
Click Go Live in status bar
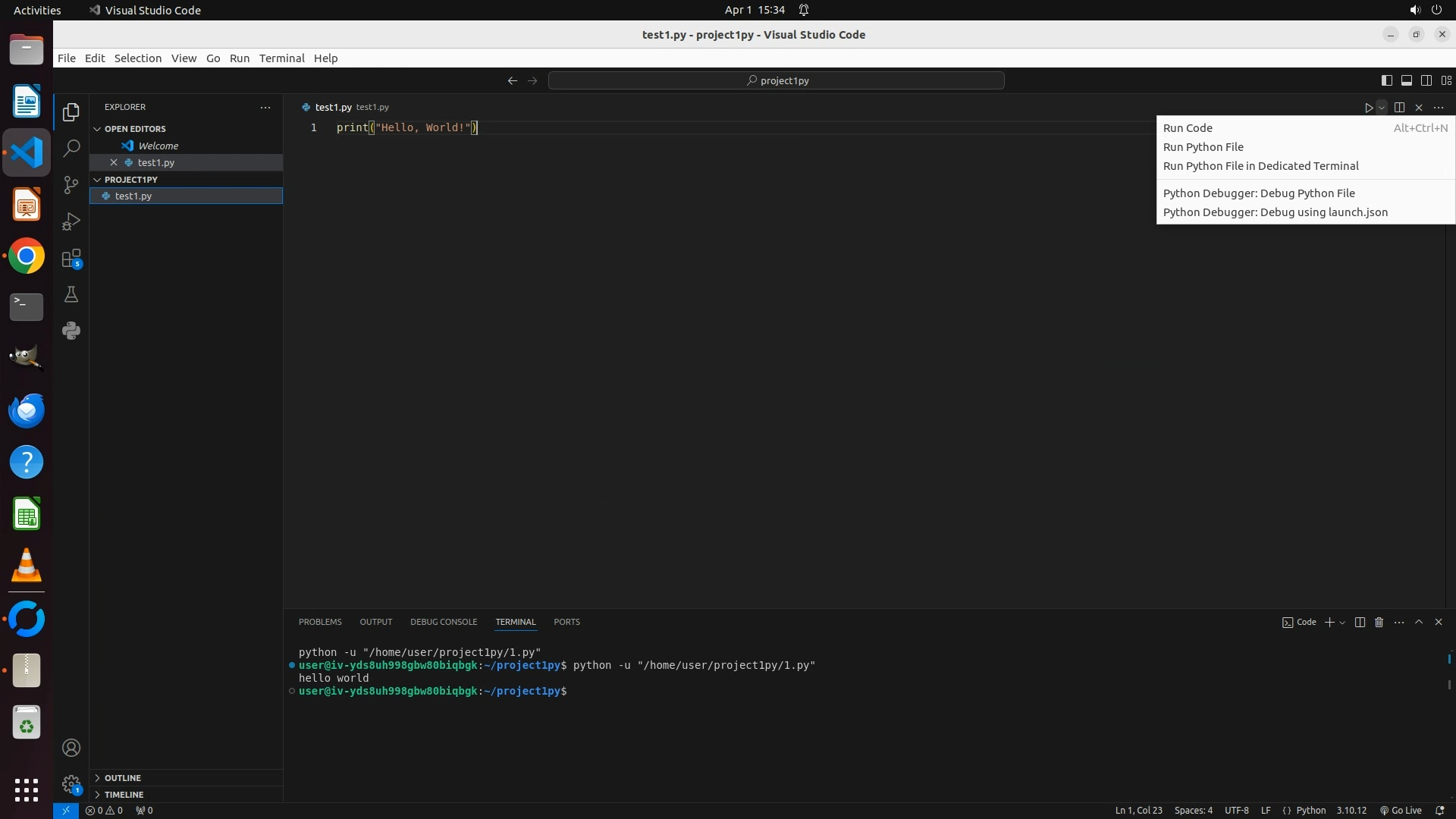(x=1401, y=811)
